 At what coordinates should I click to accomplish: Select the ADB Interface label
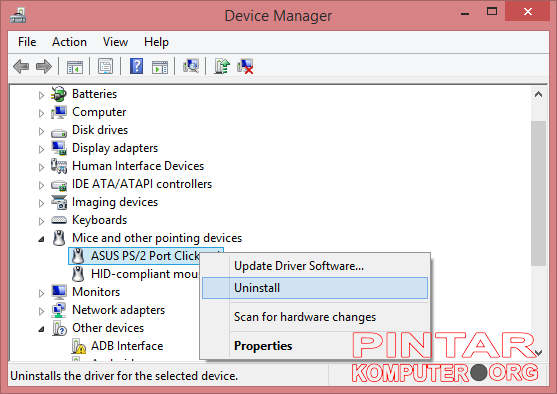coord(127,346)
